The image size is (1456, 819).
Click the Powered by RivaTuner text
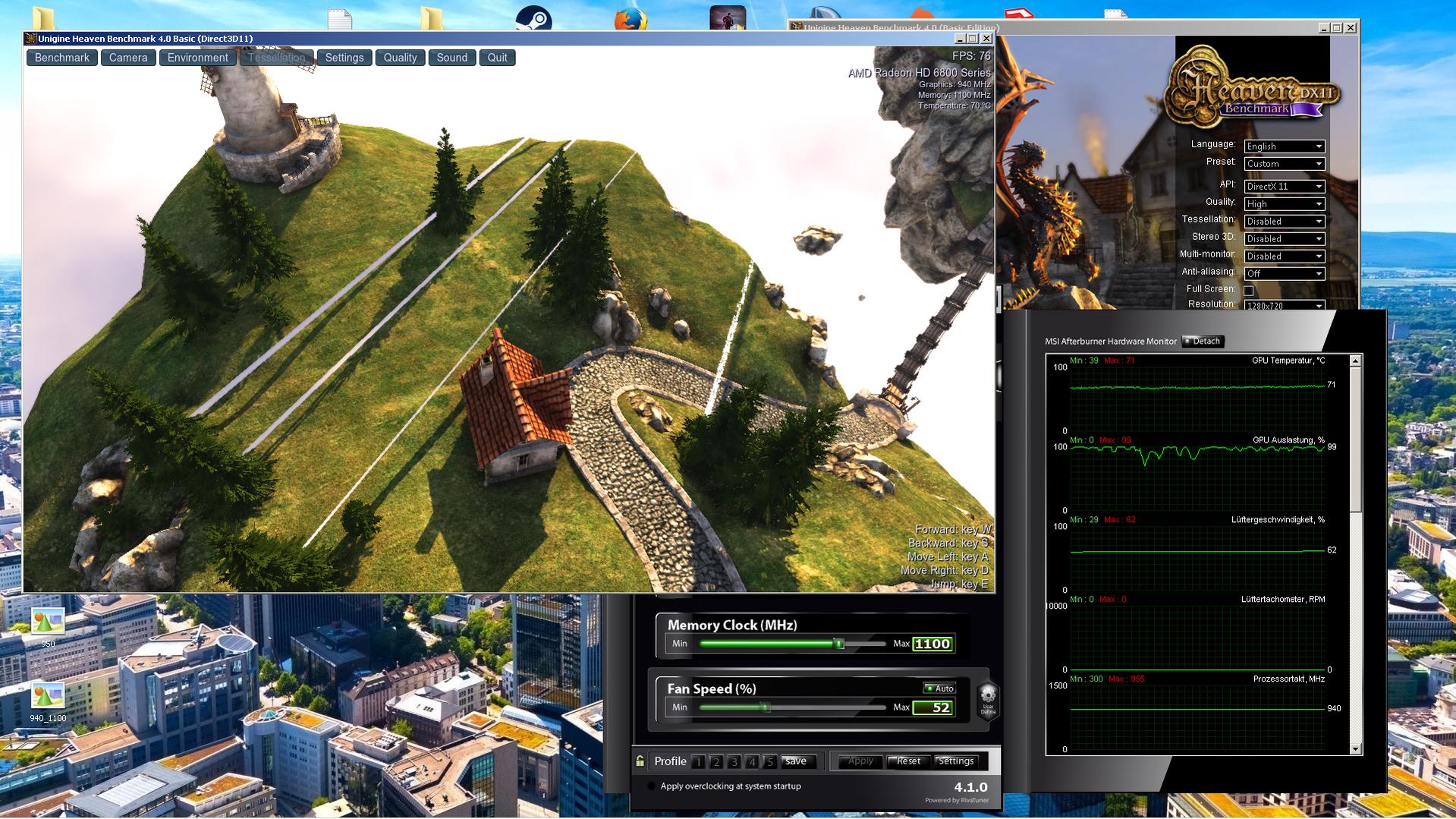pyautogui.click(x=956, y=801)
